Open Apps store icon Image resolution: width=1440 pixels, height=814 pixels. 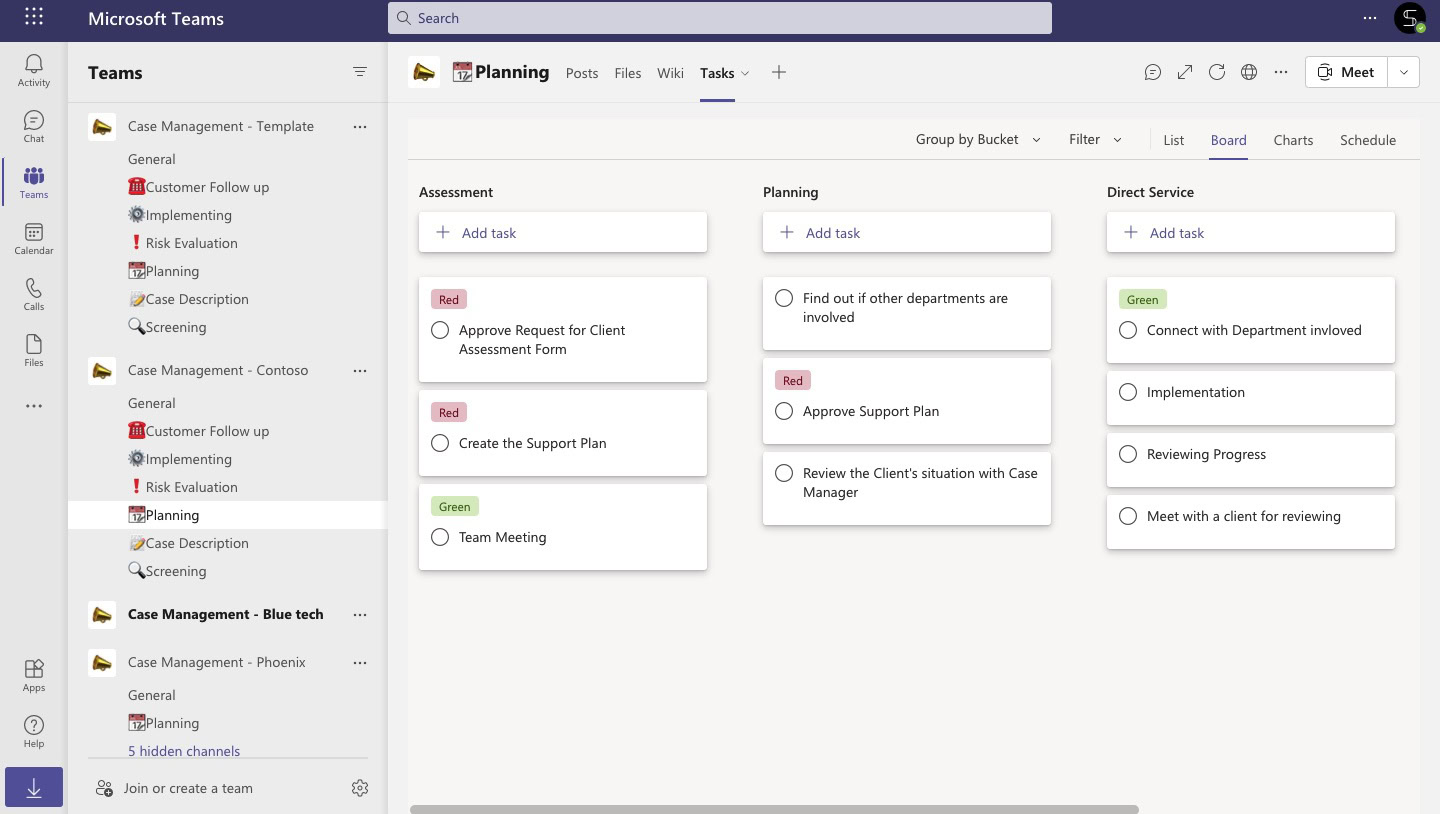point(34,675)
